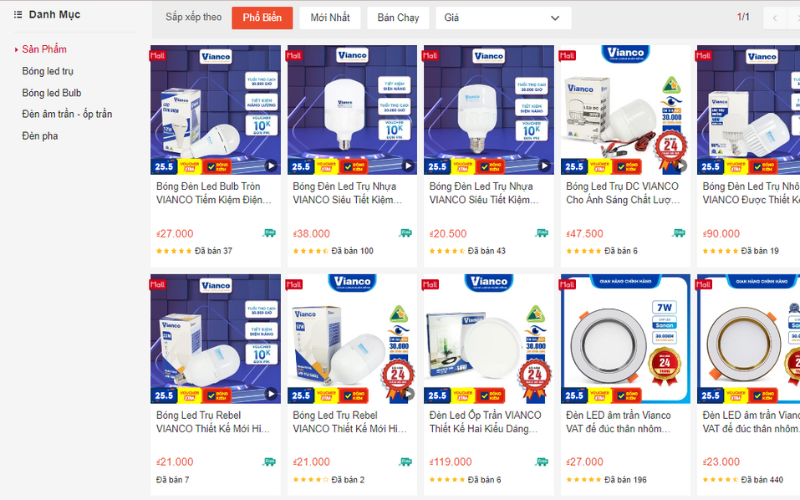Sort by Mới Nhất
Viewport: 800px width, 500px height.
tap(330, 18)
